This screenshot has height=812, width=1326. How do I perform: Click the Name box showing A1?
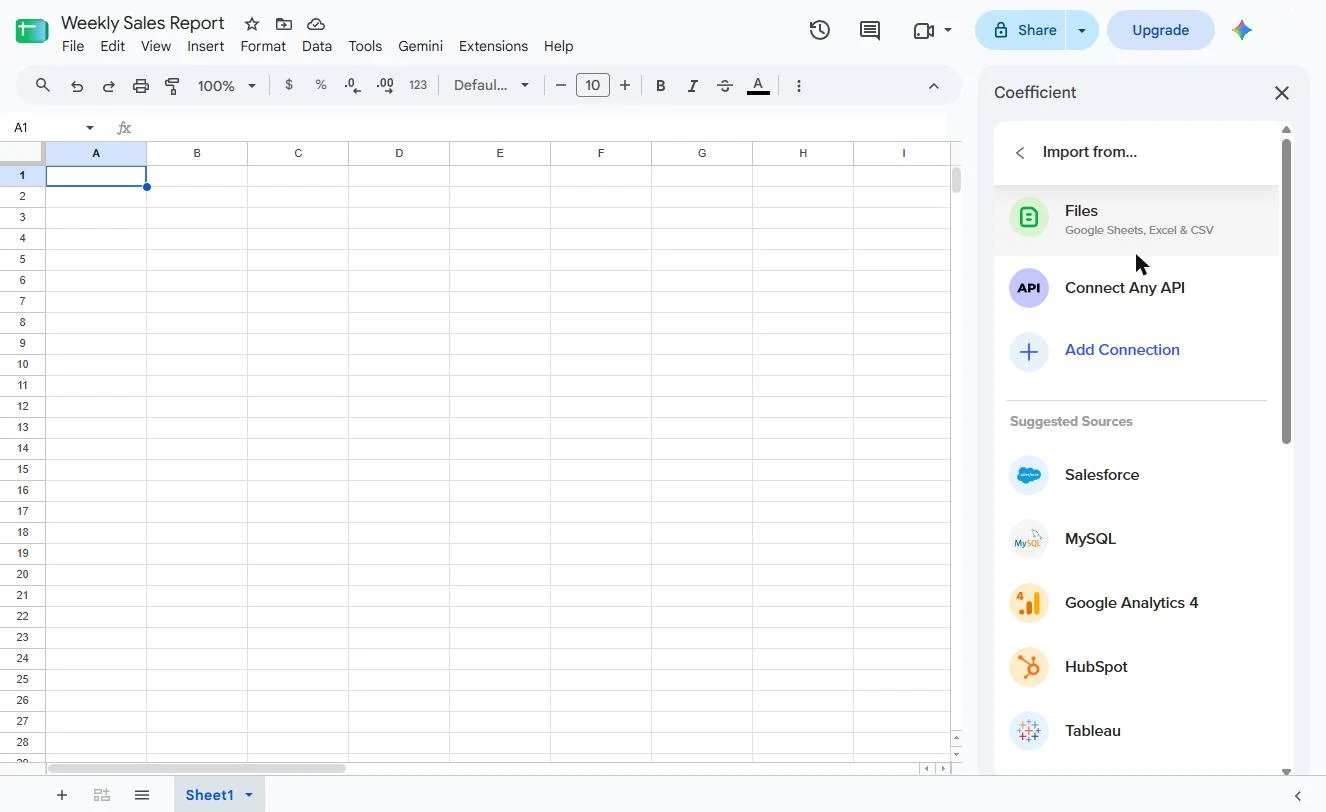point(53,127)
